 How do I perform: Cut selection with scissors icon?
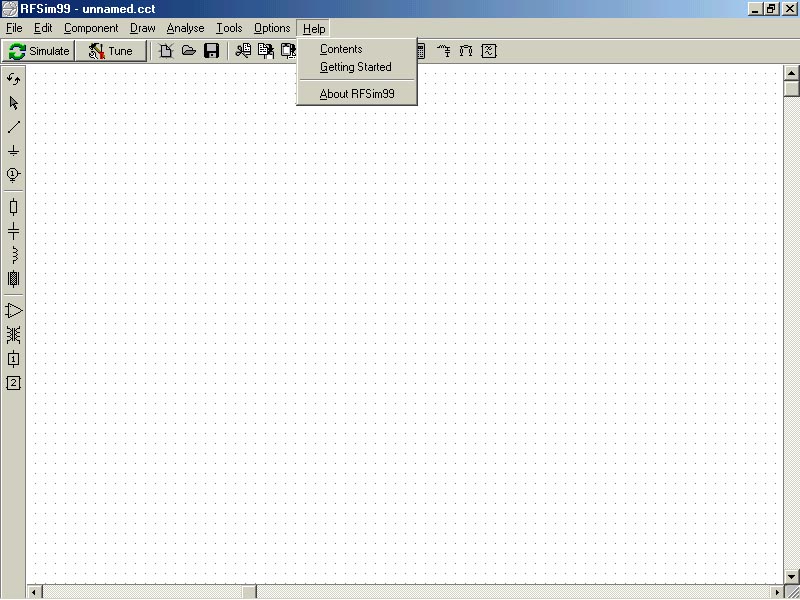(243, 51)
